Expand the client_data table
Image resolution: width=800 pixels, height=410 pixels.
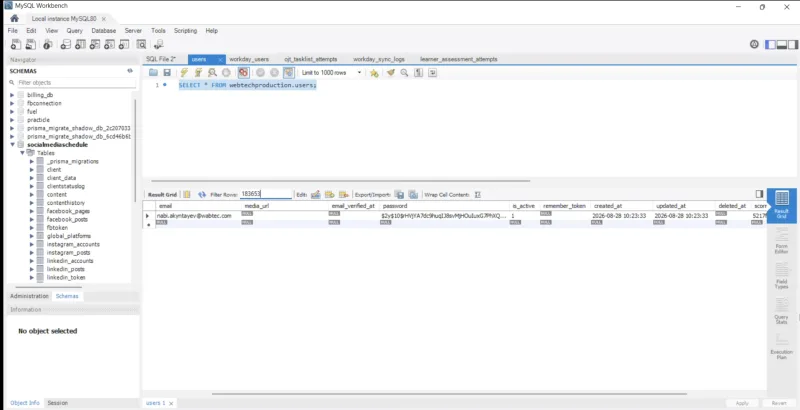pyautogui.click(x=32, y=178)
